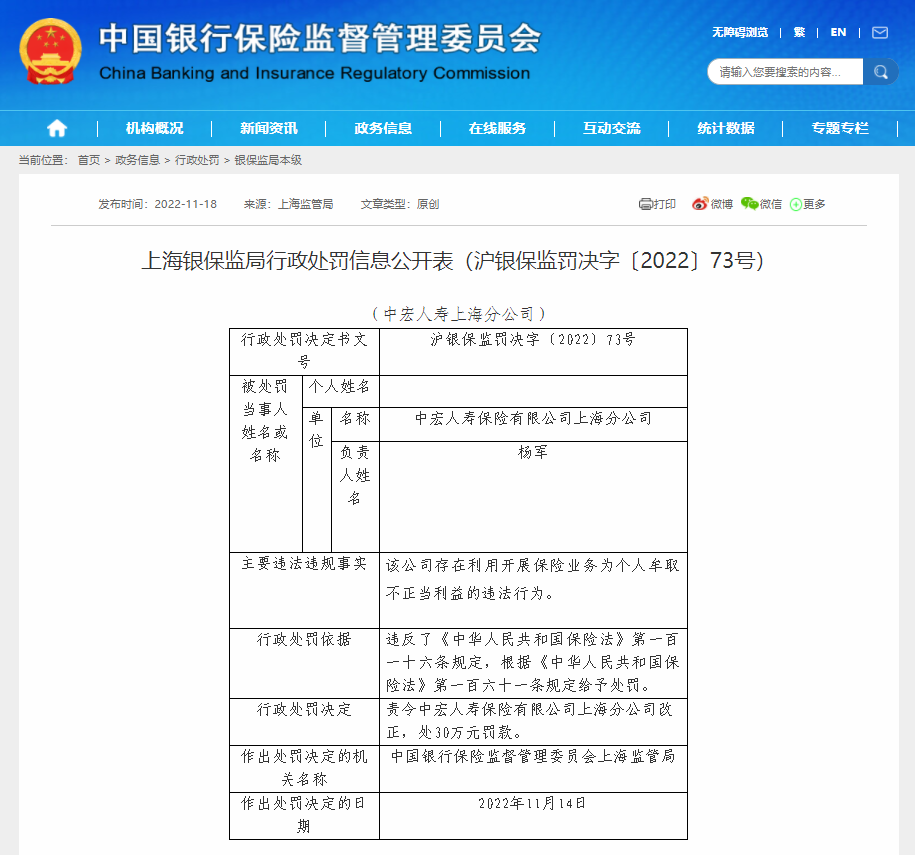Viewport: 915px width, 855px height.
Task: Click the home icon in navigation bar
Action: 57,128
